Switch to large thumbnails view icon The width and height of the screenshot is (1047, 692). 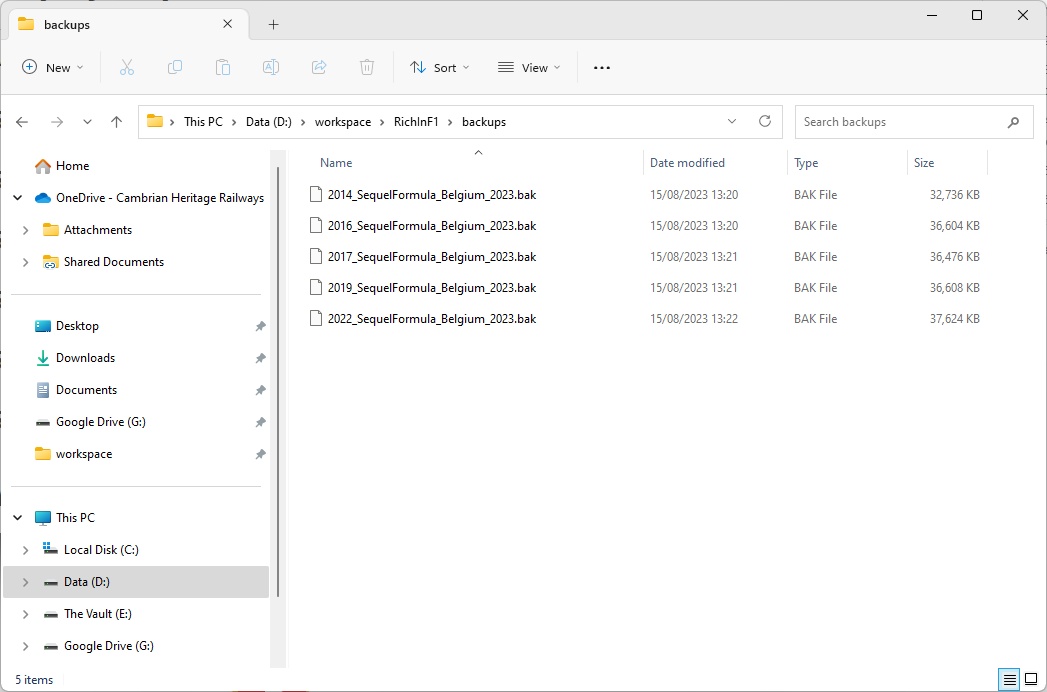point(1031,680)
